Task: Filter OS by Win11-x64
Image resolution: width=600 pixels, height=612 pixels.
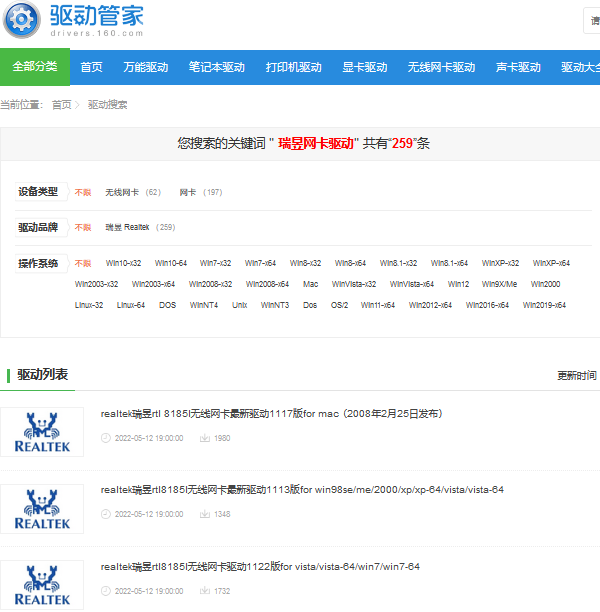Action: pos(378,305)
